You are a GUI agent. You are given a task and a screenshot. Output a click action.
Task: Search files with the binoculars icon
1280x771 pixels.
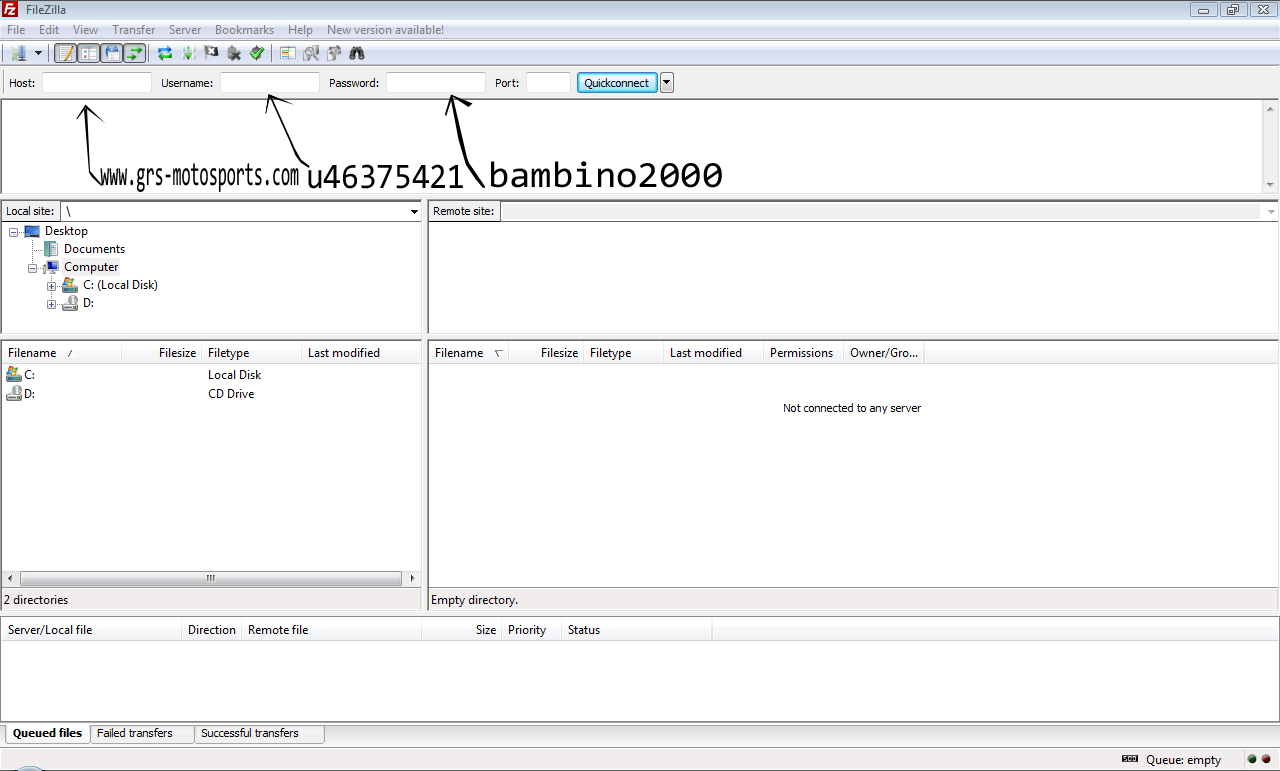pos(357,53)
